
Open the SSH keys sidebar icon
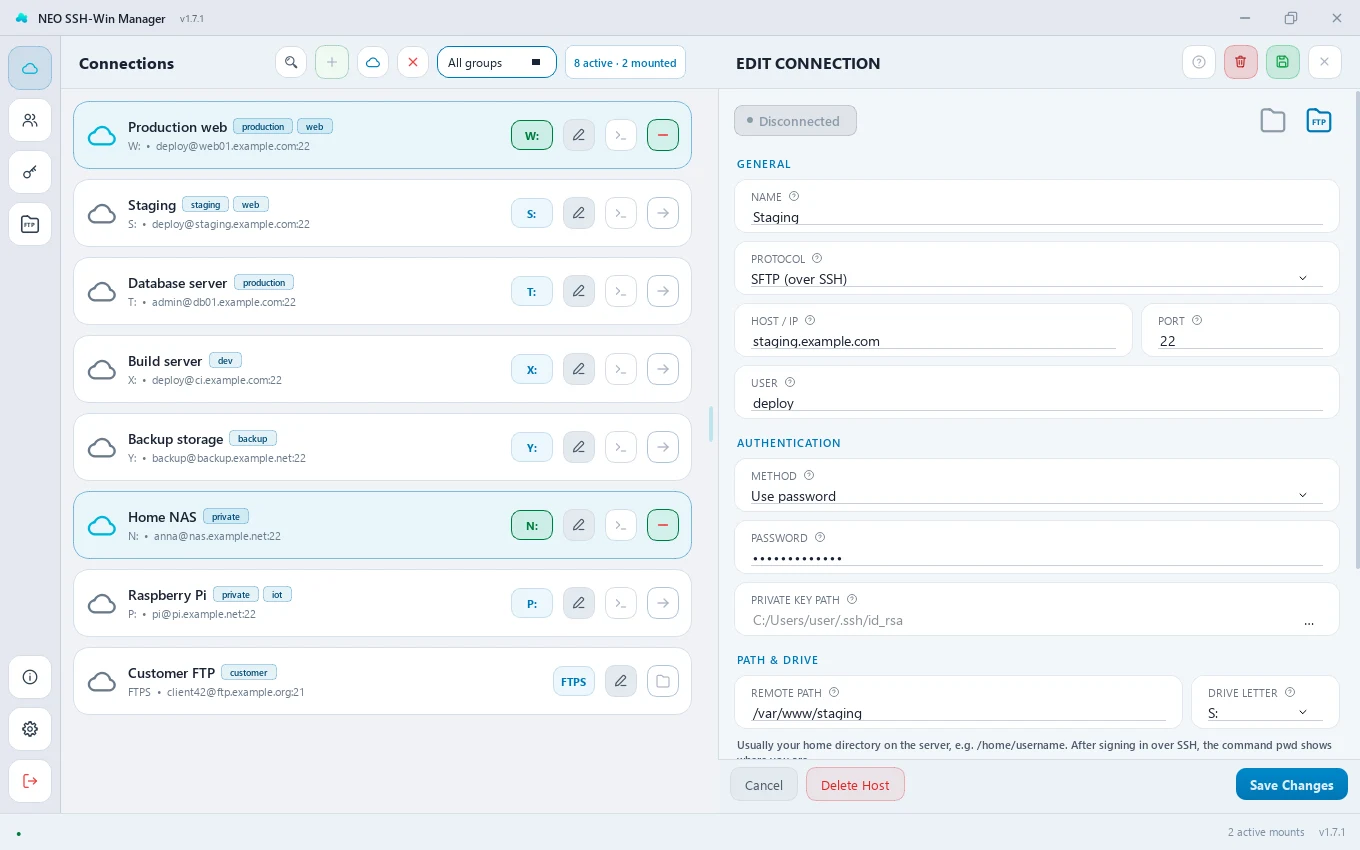tap(30, 172)
